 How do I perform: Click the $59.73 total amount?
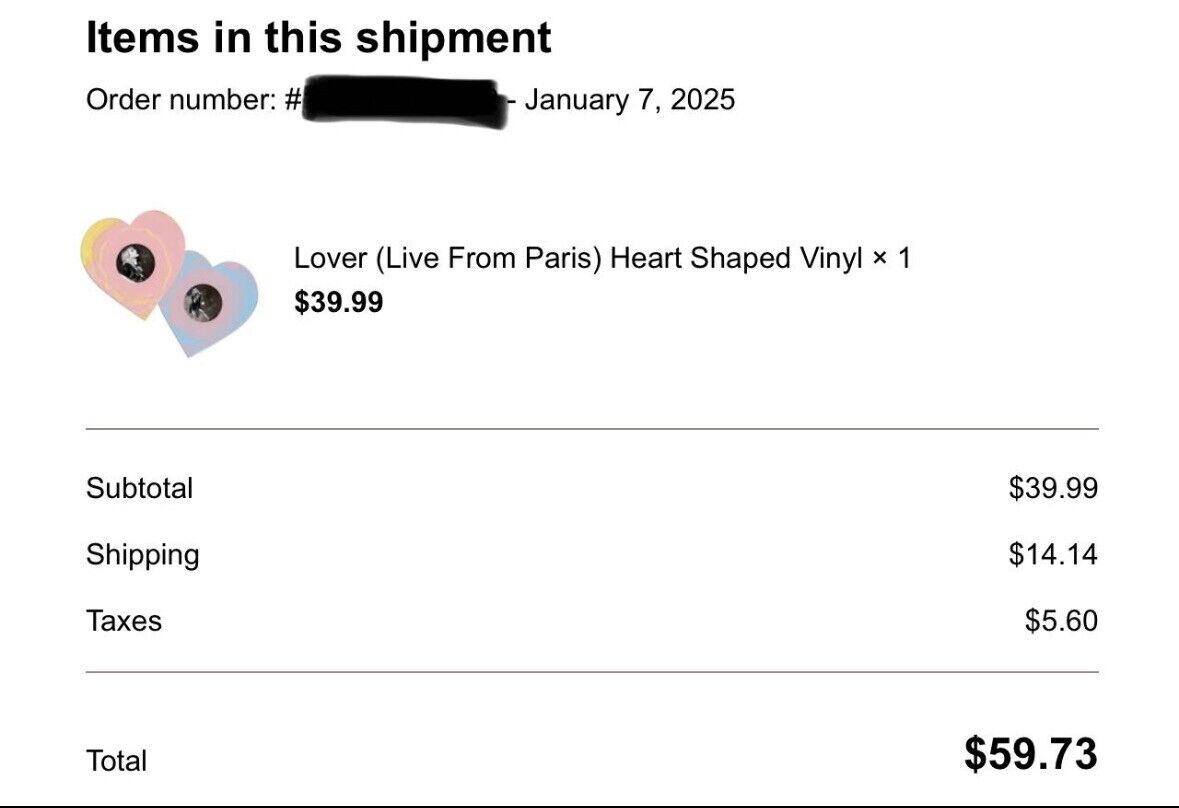pos(1031,754)
